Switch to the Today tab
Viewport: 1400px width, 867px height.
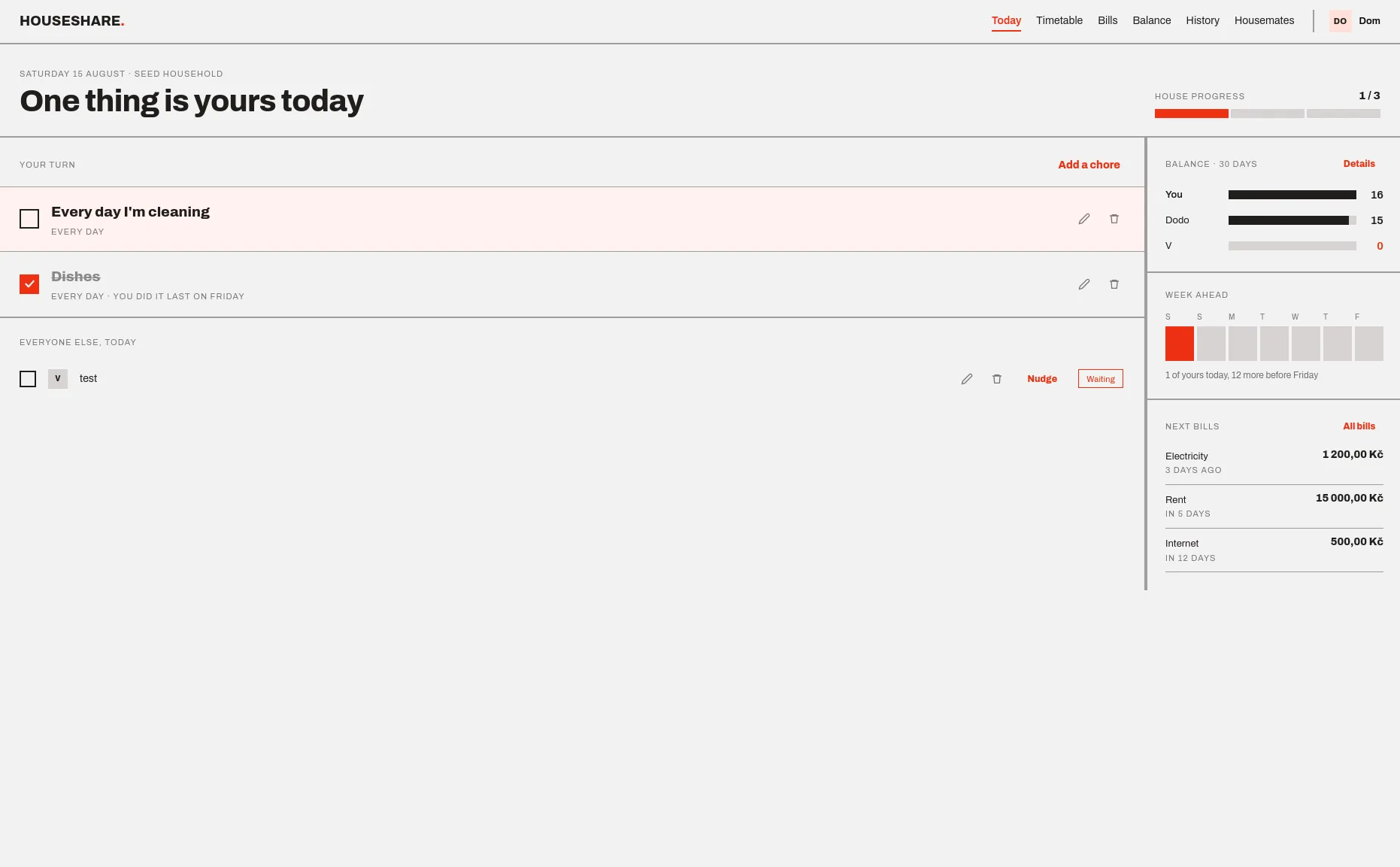coord(1006,21)
